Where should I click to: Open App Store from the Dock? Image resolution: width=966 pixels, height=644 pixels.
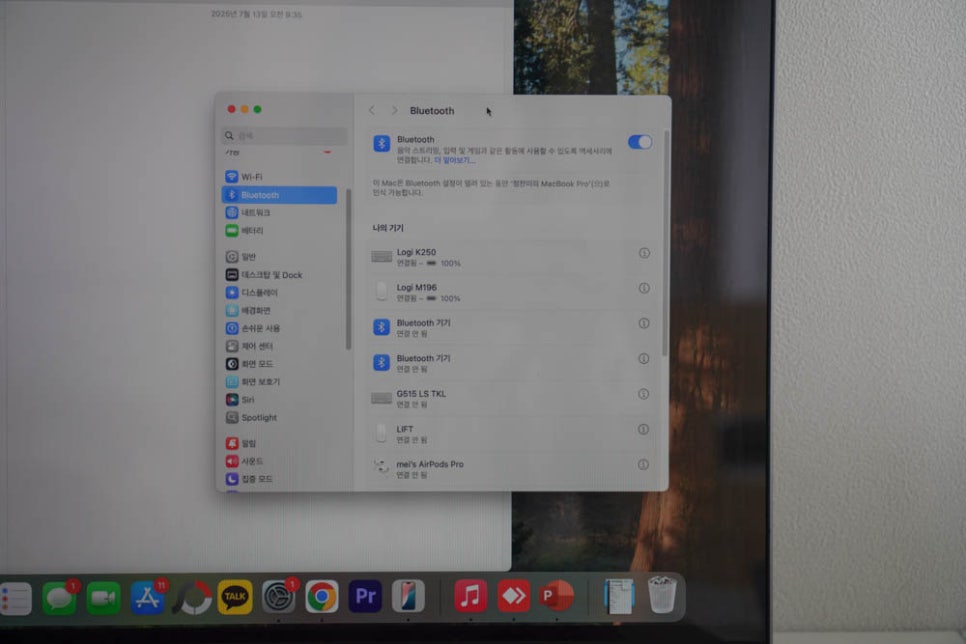147,598
